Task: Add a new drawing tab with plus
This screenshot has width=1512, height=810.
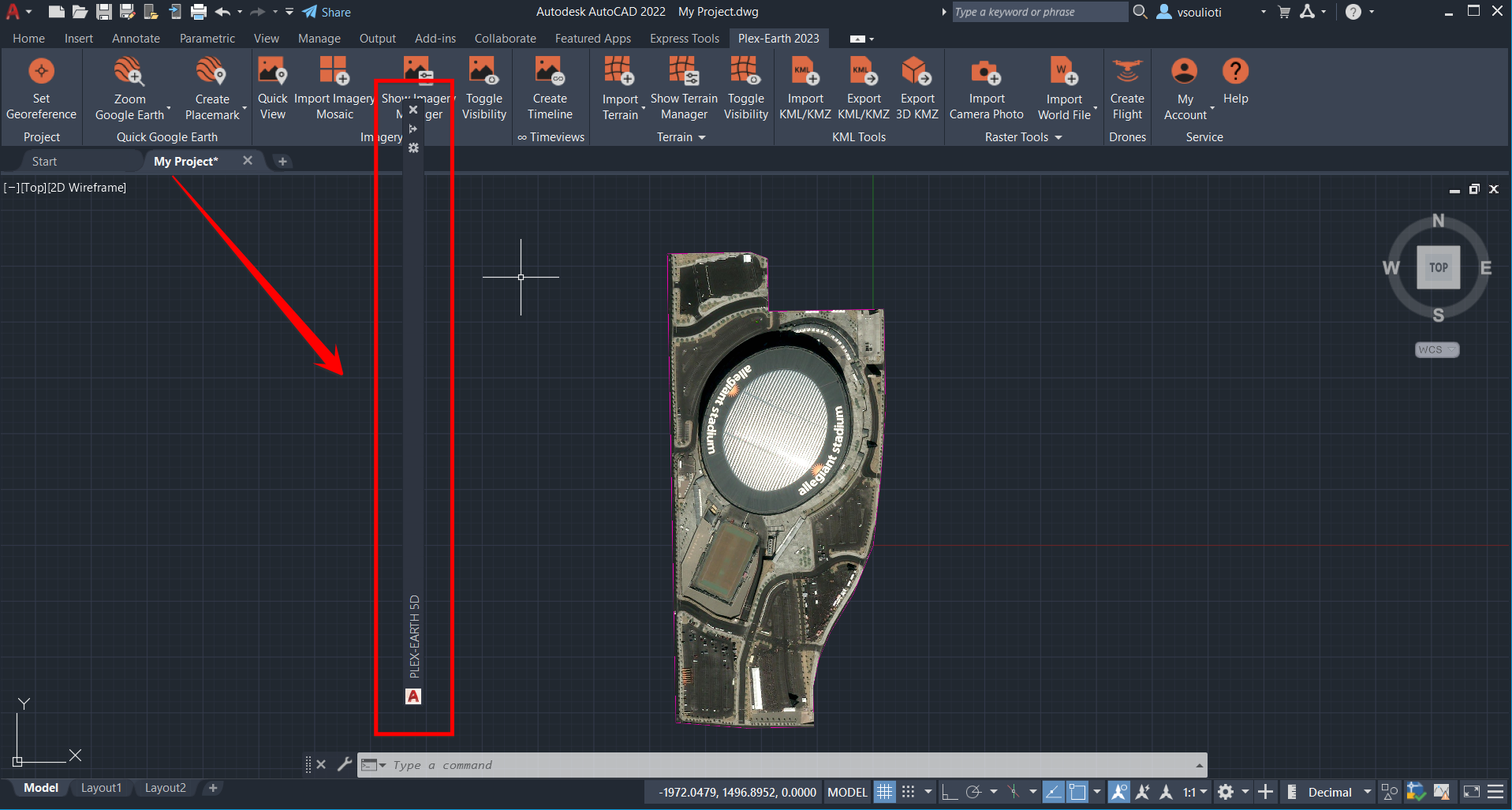Action: click(282, 161)
